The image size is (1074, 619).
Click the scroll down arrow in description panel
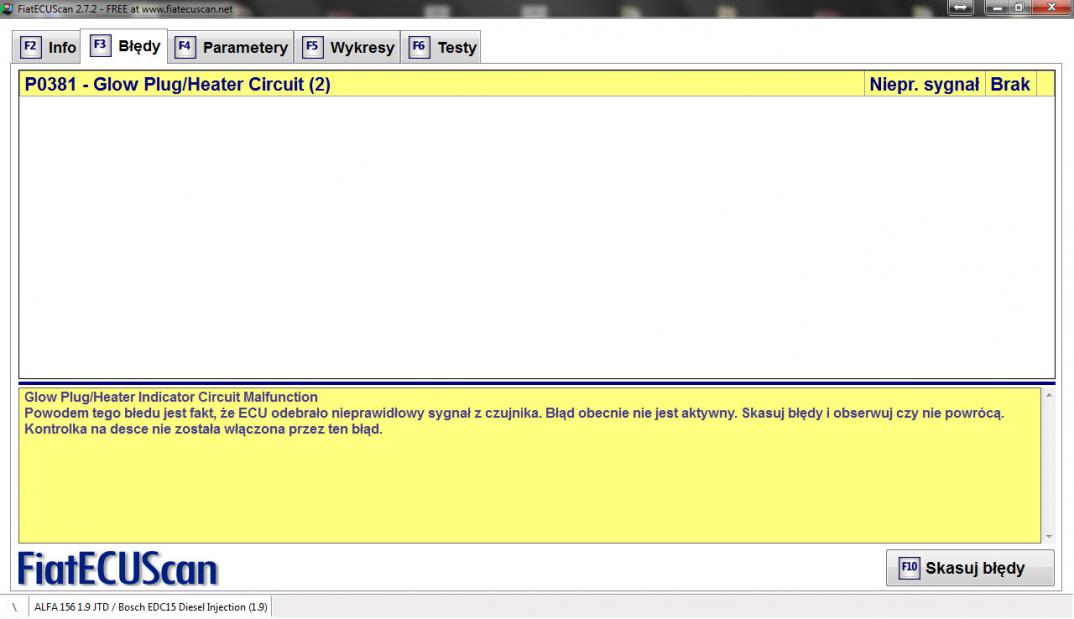tap(1048, 537)
